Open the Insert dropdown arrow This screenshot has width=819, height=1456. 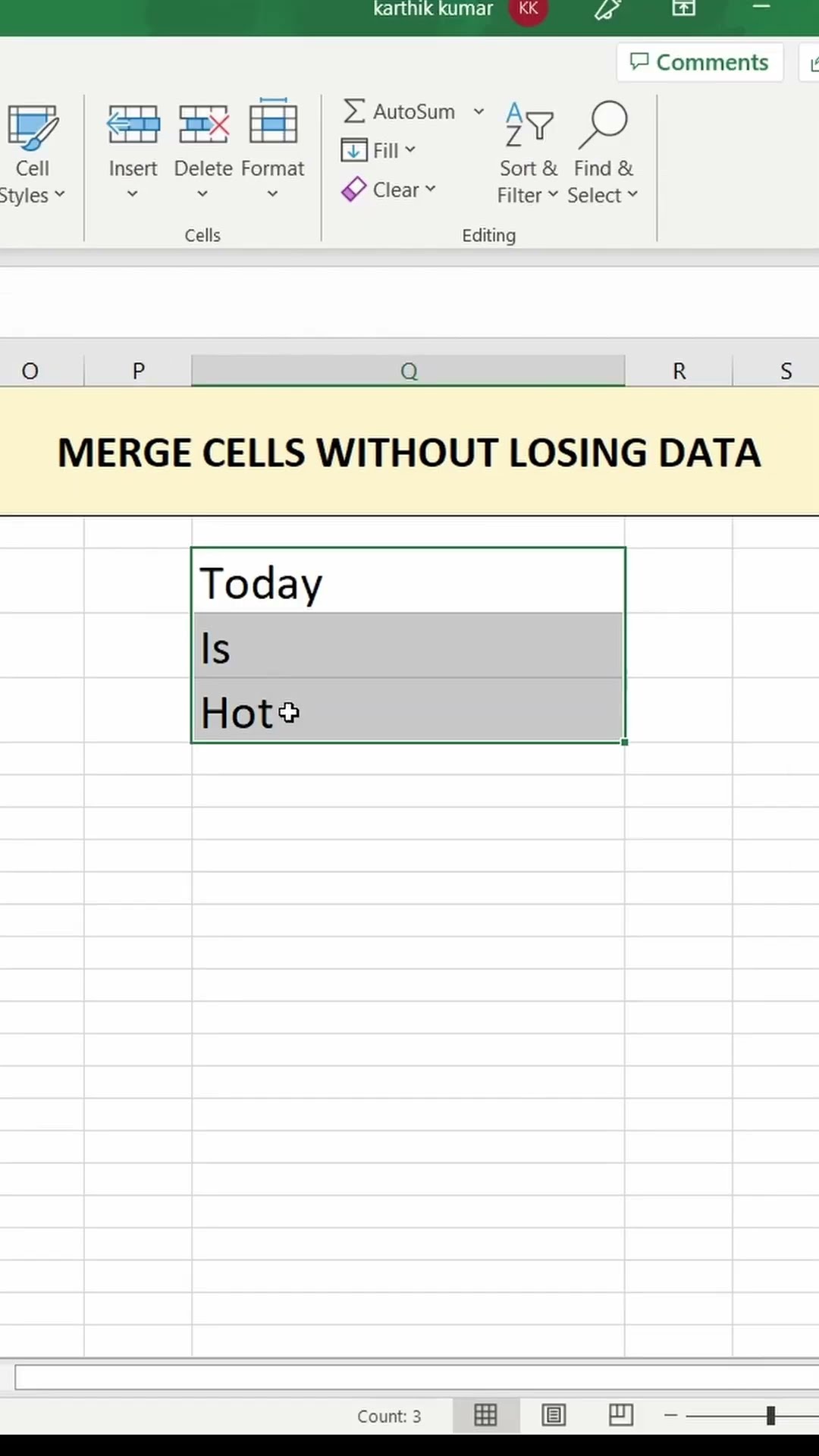point(133,194)
